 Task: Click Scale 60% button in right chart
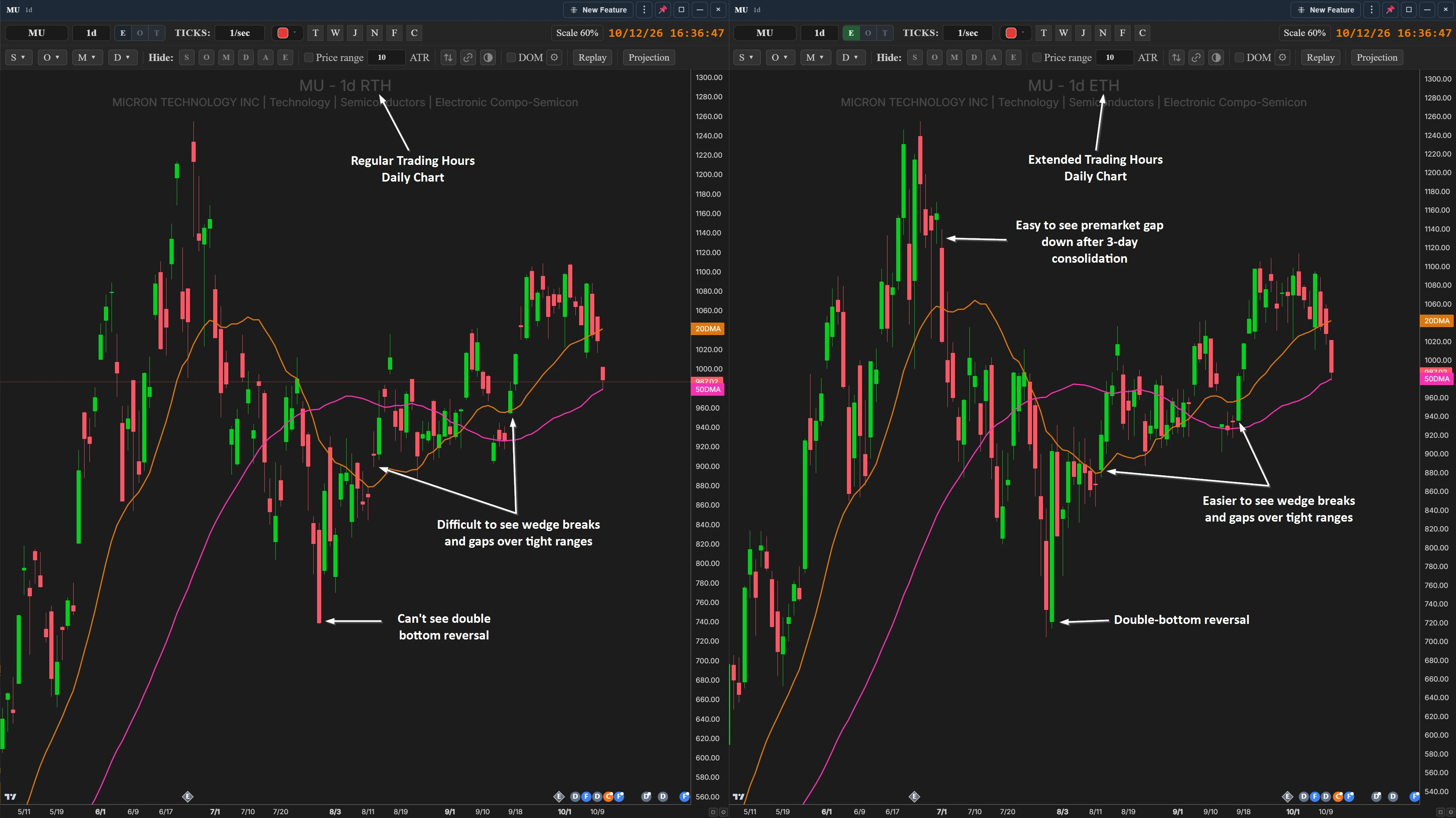pyautogui.click(x=1305, y=33)
